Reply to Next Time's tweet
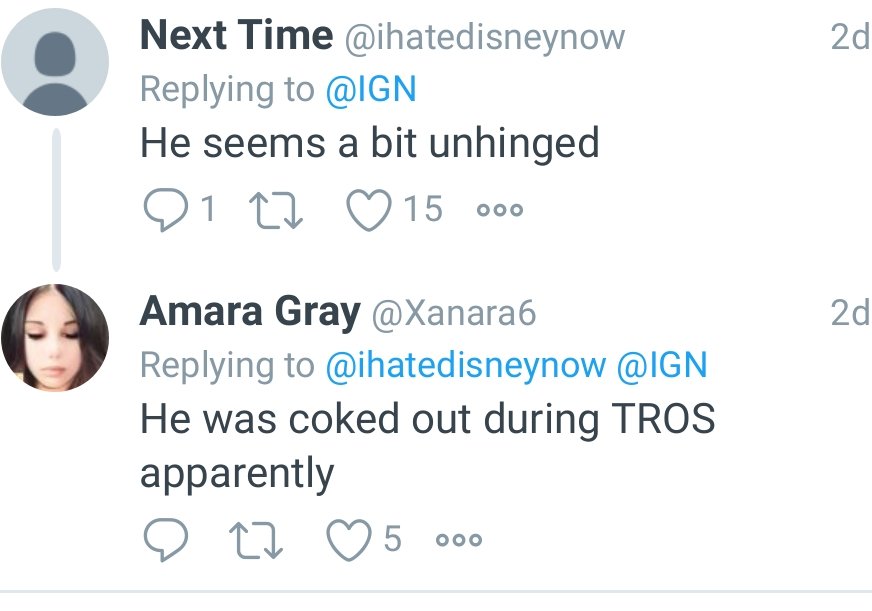Screen dimensions: 872x611 point(162,208)
